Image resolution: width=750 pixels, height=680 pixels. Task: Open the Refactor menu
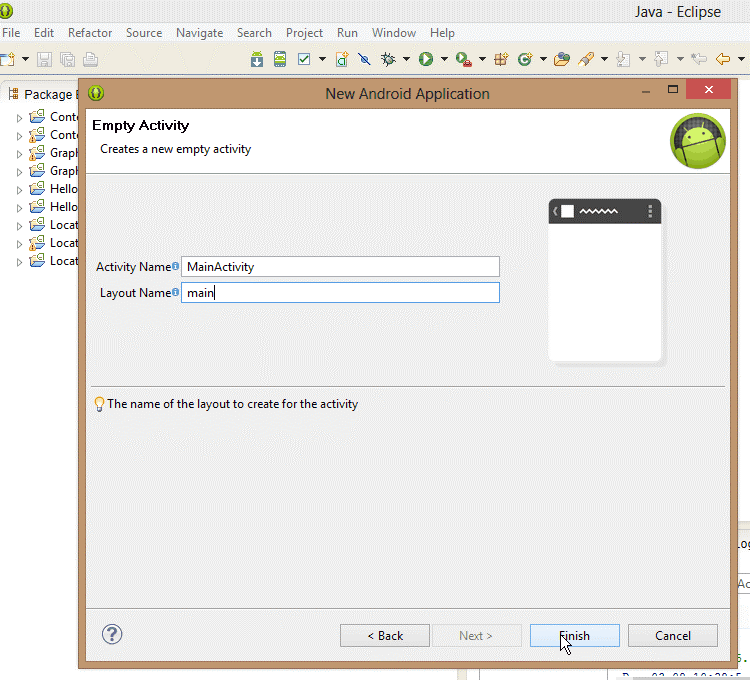(90, 33)
